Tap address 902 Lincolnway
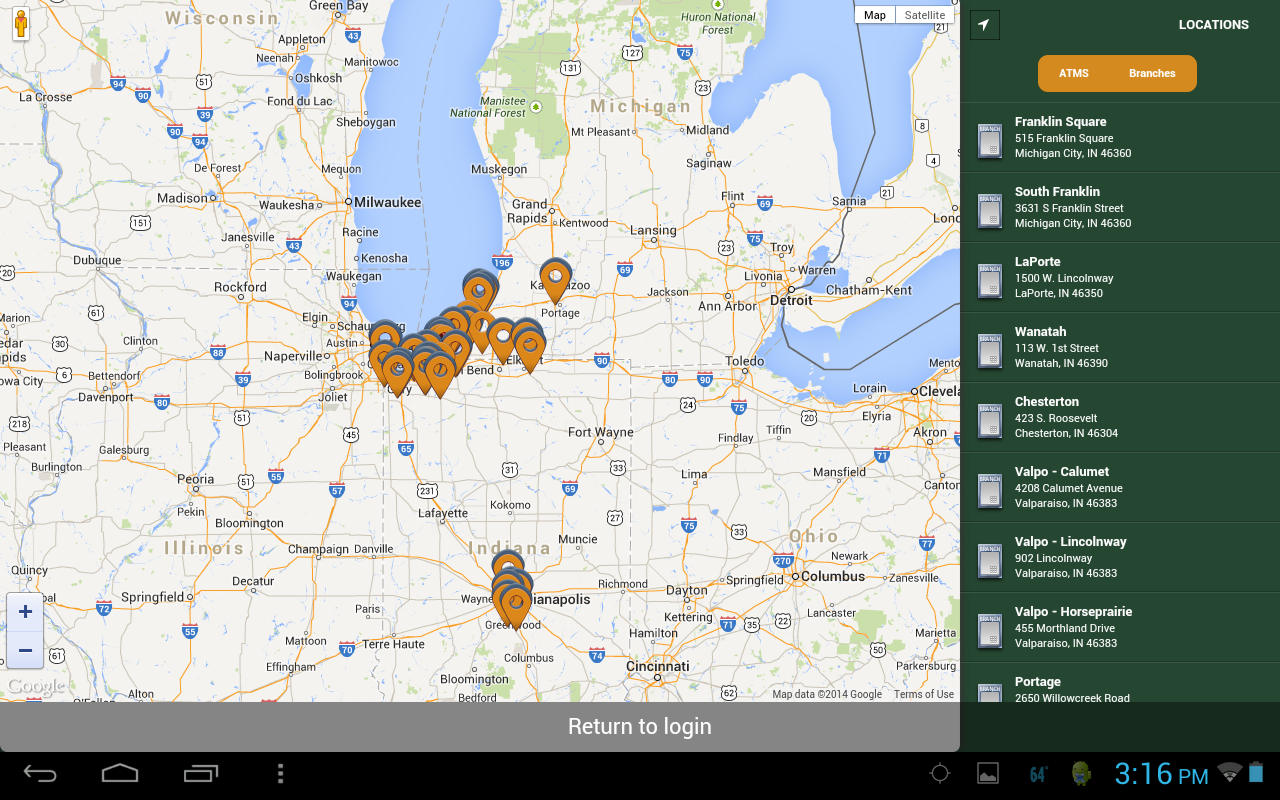Viewport: 1280px width, 800px height. [x=1054, y=559]
